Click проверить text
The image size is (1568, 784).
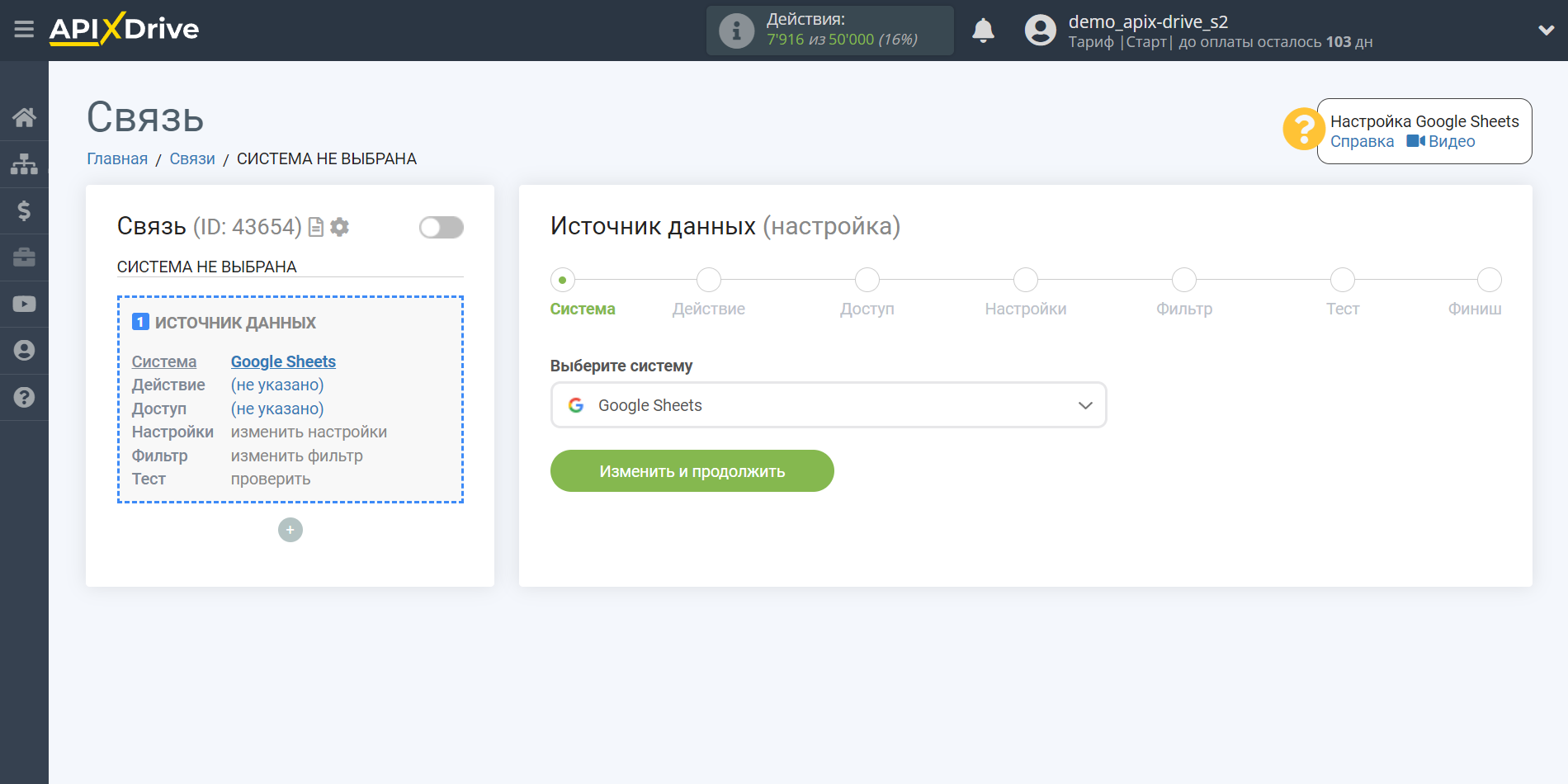pos(271,479)
